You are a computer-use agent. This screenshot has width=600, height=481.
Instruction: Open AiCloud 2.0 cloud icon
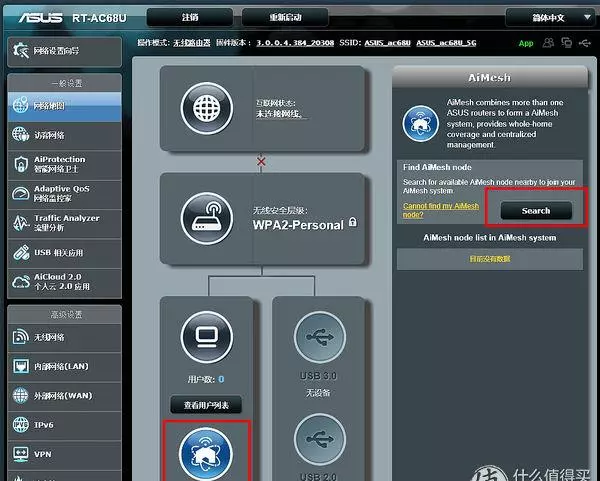(21, 282)
